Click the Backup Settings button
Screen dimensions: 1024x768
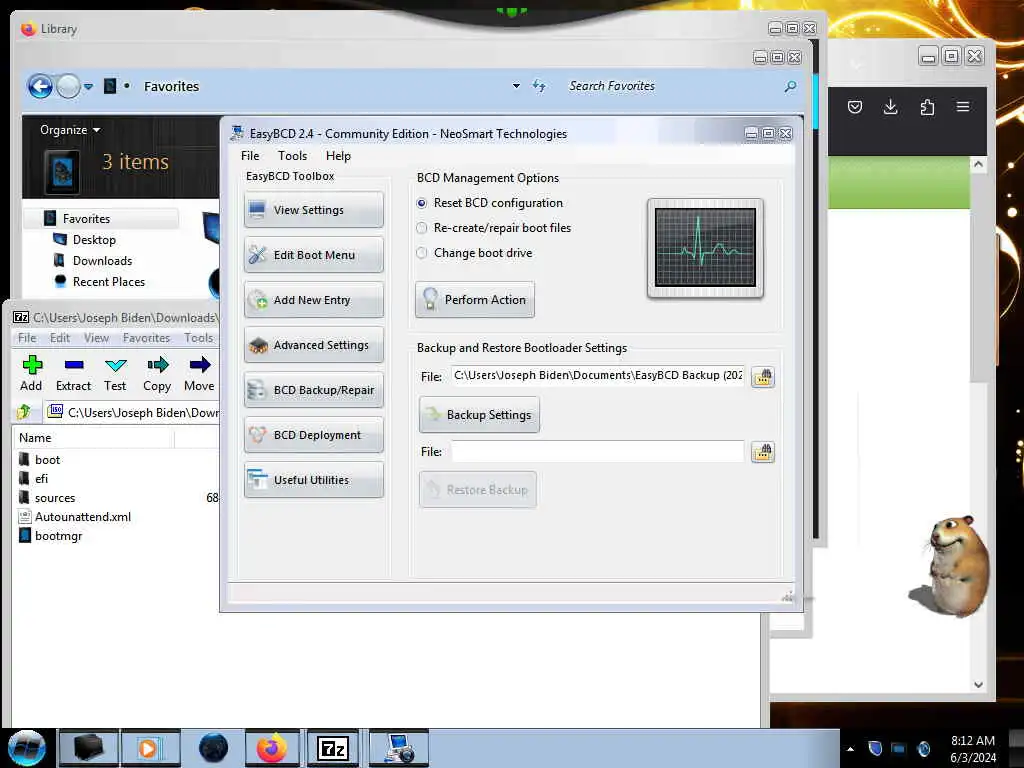479,415
